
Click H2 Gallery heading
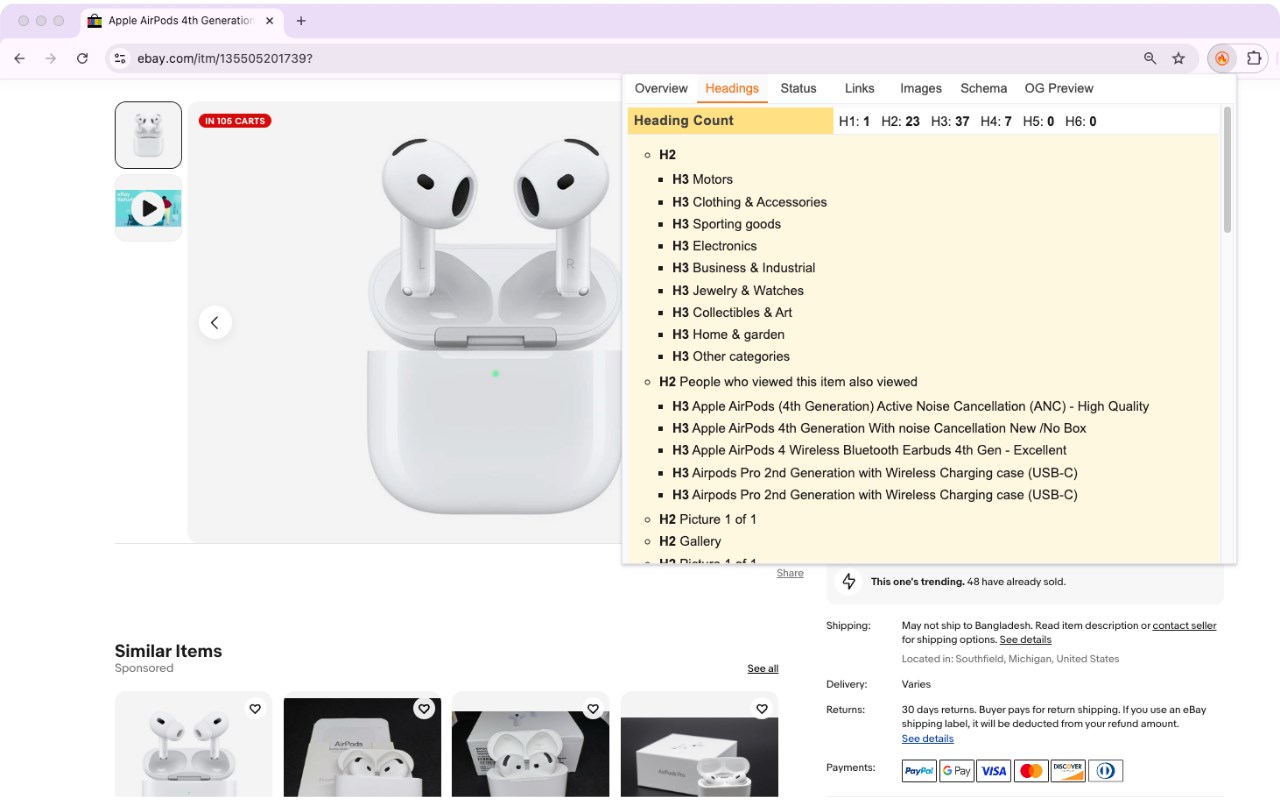point(690,541)
